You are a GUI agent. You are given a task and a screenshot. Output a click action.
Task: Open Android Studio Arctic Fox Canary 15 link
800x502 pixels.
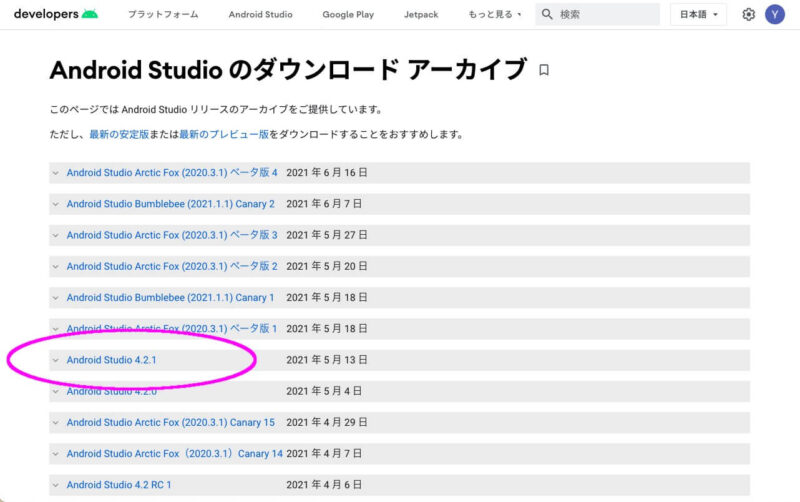click(170, 422)
